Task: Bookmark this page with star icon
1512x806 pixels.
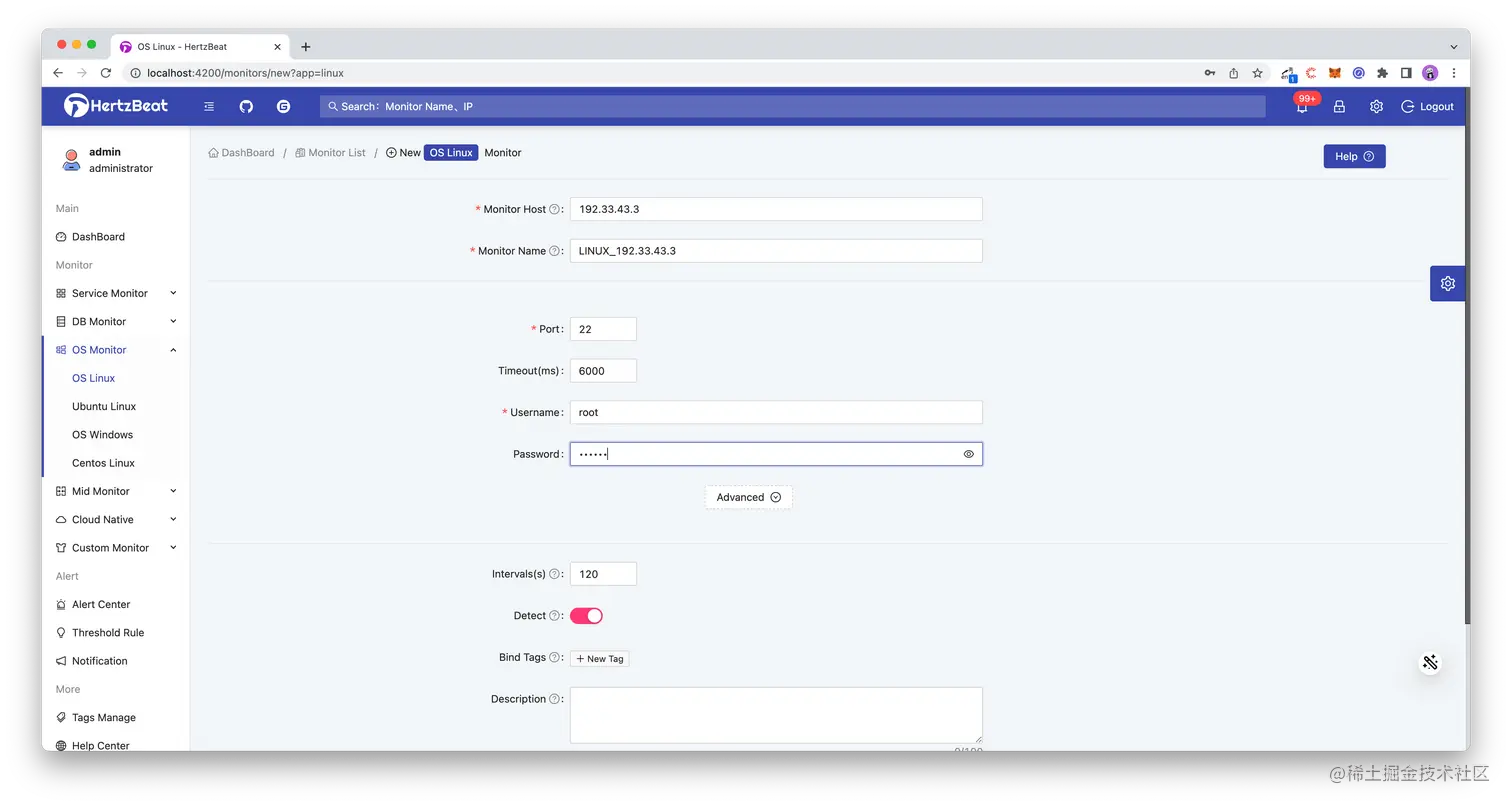Action: pyautogui.click(x=1257, y=73)
